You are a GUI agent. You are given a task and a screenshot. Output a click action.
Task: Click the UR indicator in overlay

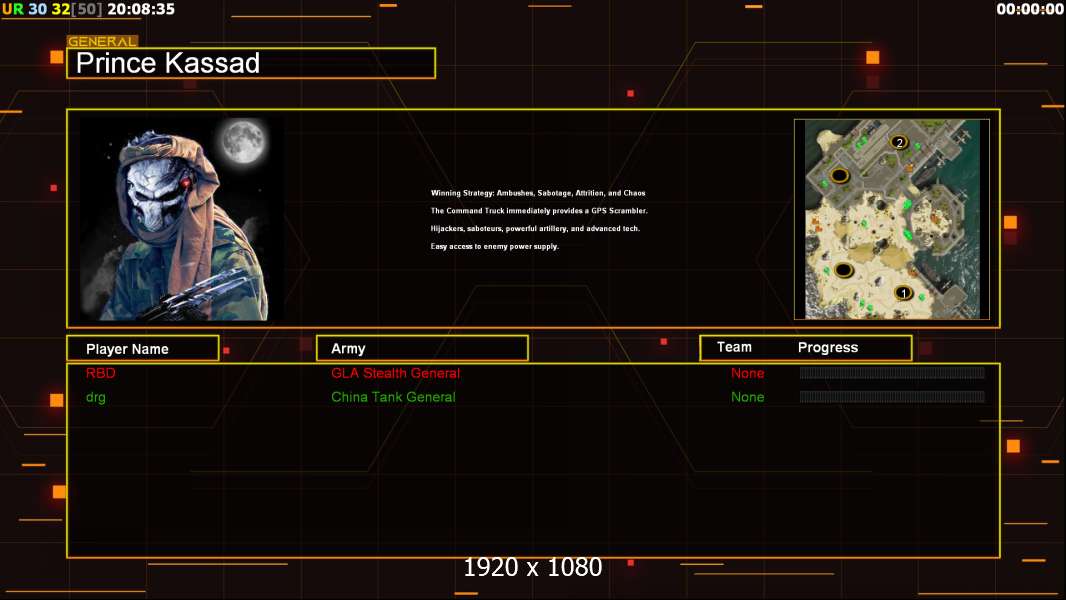[13, 9]
